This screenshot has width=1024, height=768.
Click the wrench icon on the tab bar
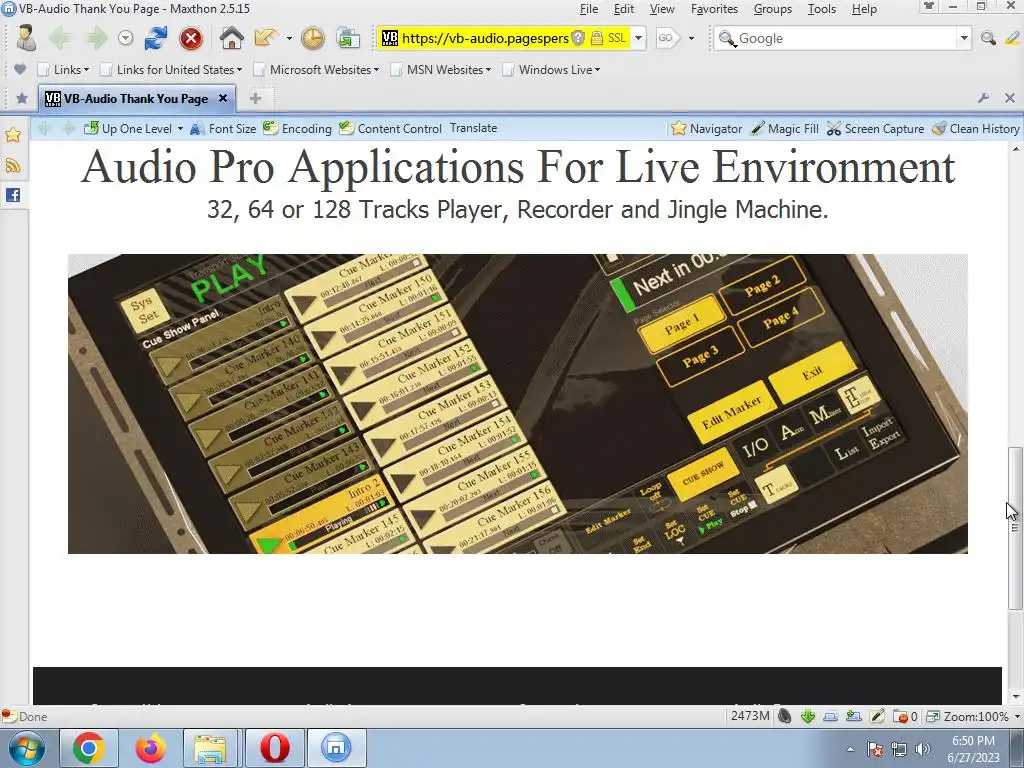coord(984,98)
